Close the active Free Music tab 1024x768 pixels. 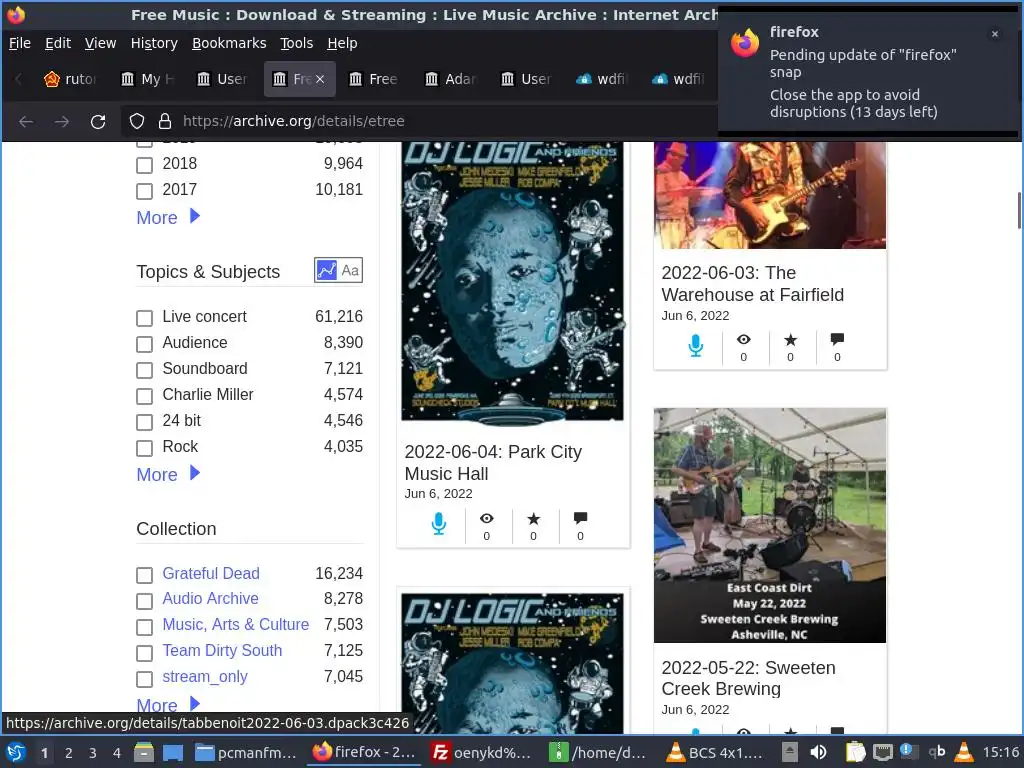point(320,79)
